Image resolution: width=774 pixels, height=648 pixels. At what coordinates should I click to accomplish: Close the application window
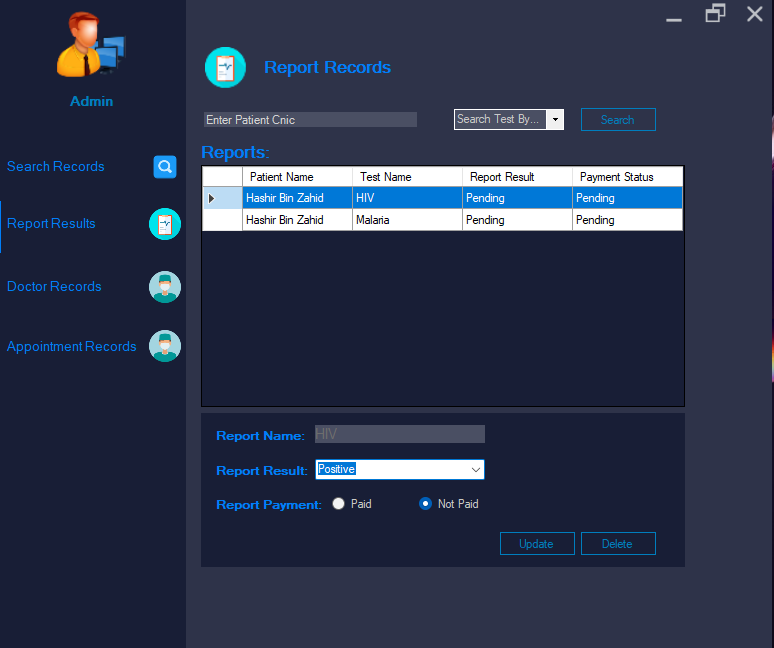(755, 14)
